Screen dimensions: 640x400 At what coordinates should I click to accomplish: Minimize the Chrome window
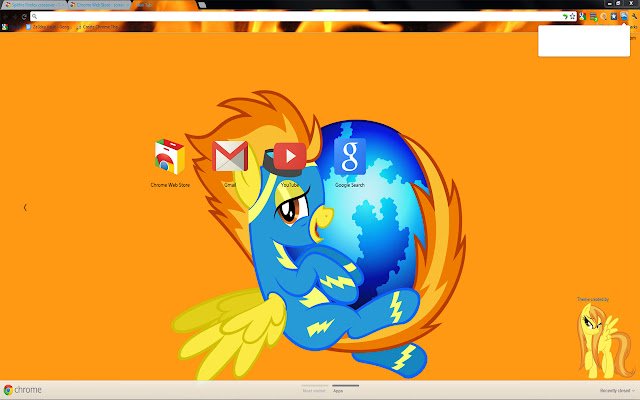609,3
